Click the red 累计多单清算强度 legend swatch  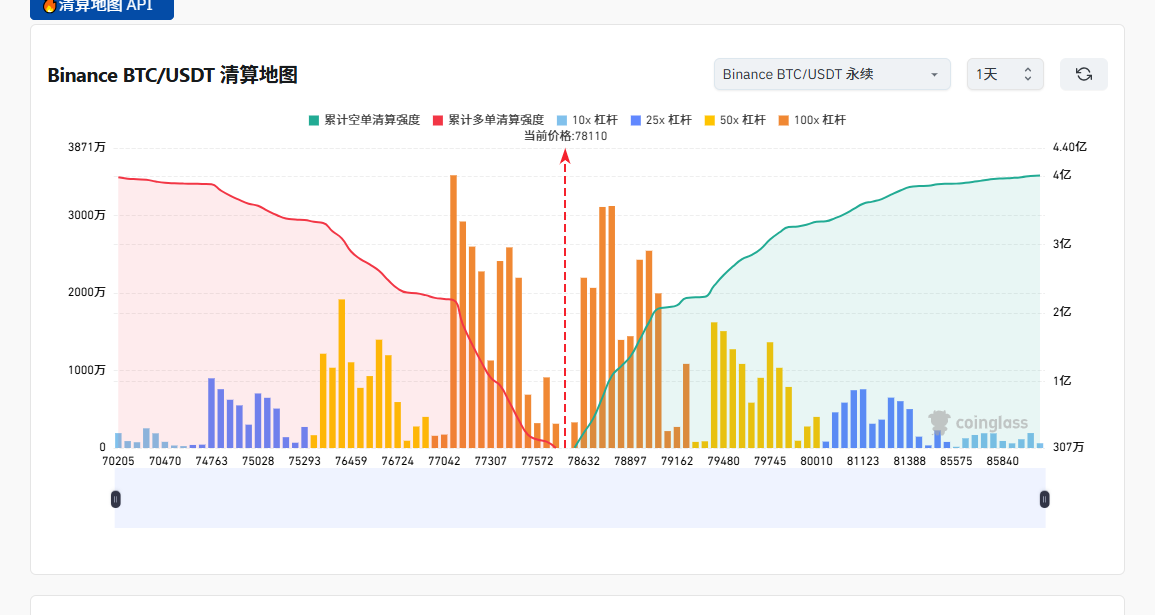coord(438,120)
